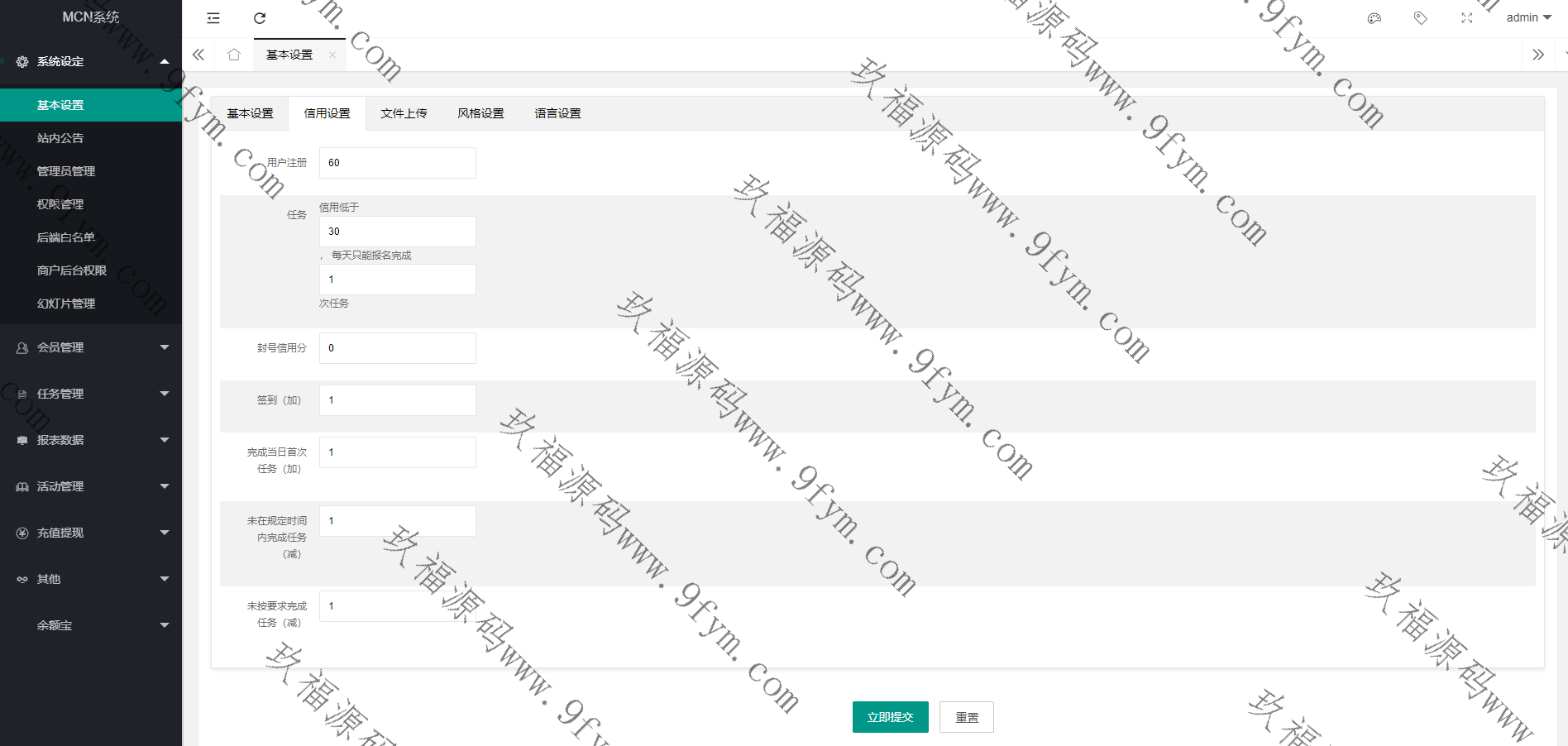Image resolution: width=1568 pixels, height=746 pixels.
Task: Collapse the 系统设定 sidebar section
Action: [x=91, y=61]
